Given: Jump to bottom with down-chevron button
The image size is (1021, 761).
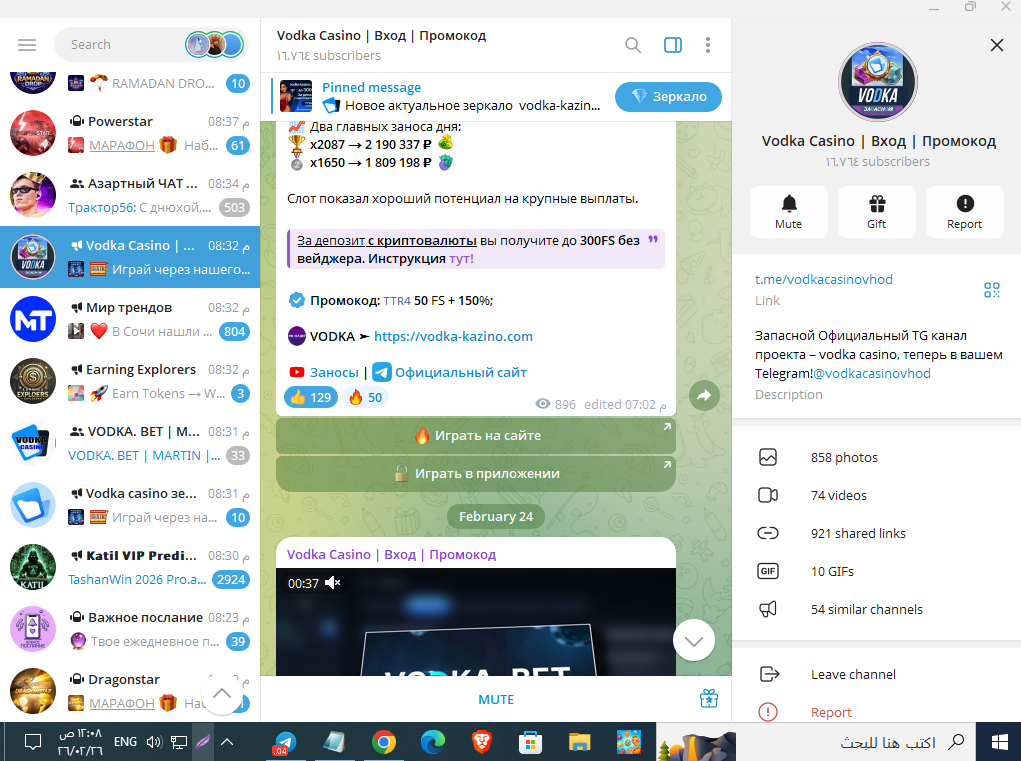Looking at the screenshot, I should (693, 641).
